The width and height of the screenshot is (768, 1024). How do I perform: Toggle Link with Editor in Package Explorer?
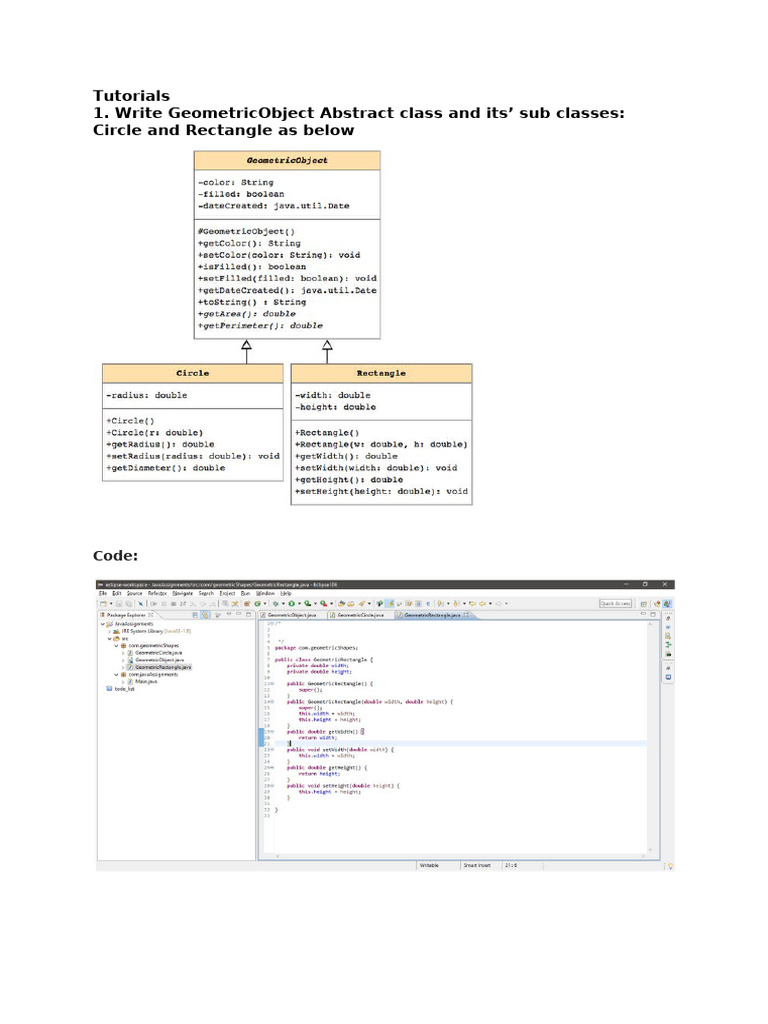tap(204, 615)
